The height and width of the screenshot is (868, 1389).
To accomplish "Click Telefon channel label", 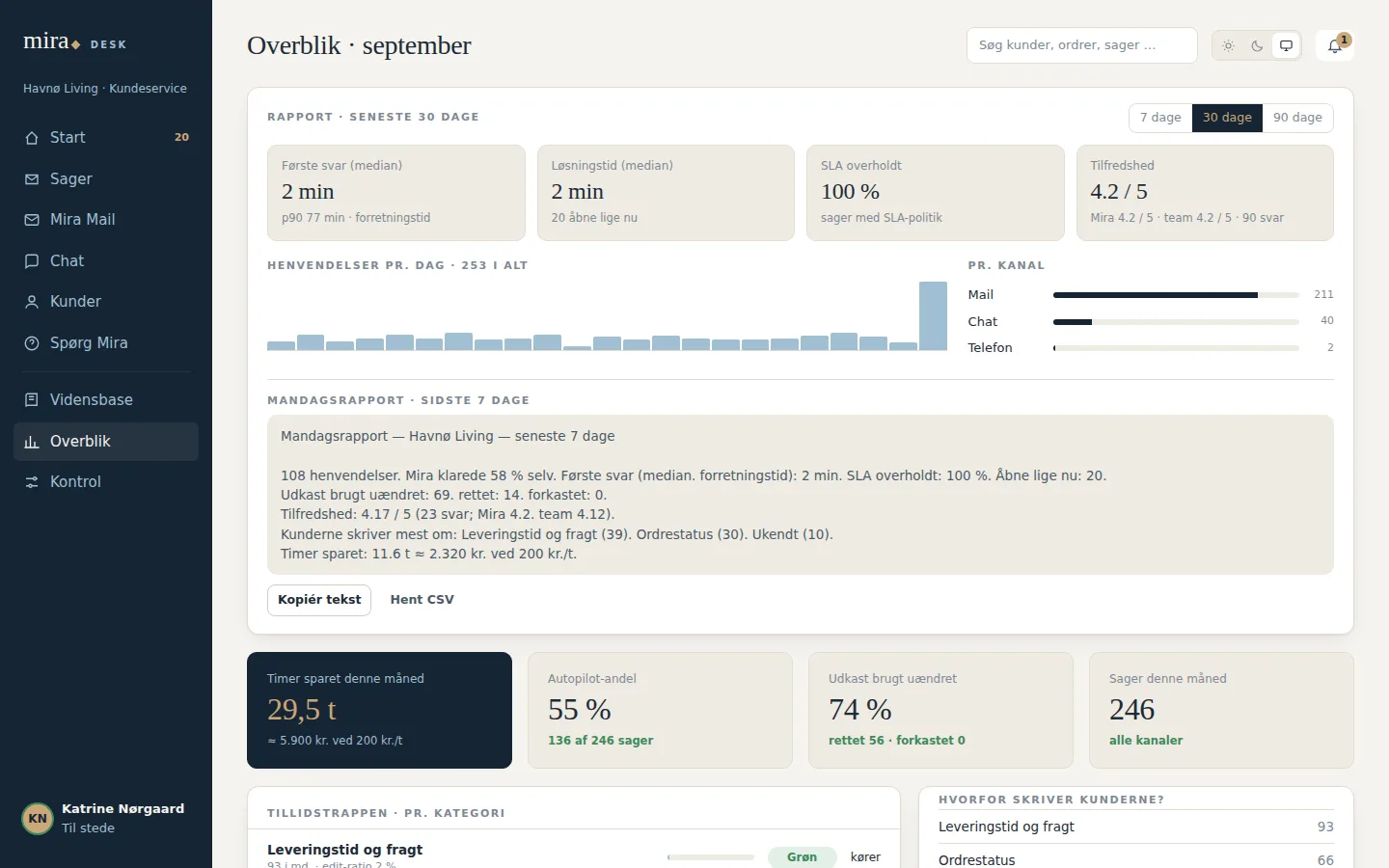I will click(990, 348).
